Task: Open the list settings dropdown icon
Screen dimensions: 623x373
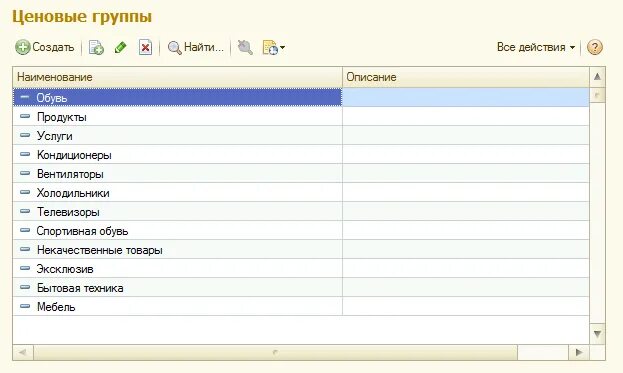Action: tap(273, 48)
